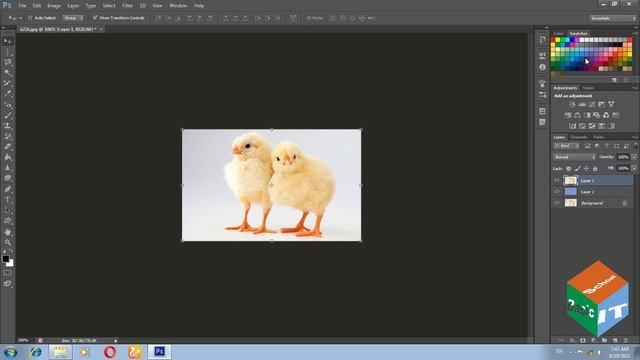Image resolution: width=640 pixels, height=360 pixels.
Task: Filter layers by type layers icon
Action: [x=607, y=146]
